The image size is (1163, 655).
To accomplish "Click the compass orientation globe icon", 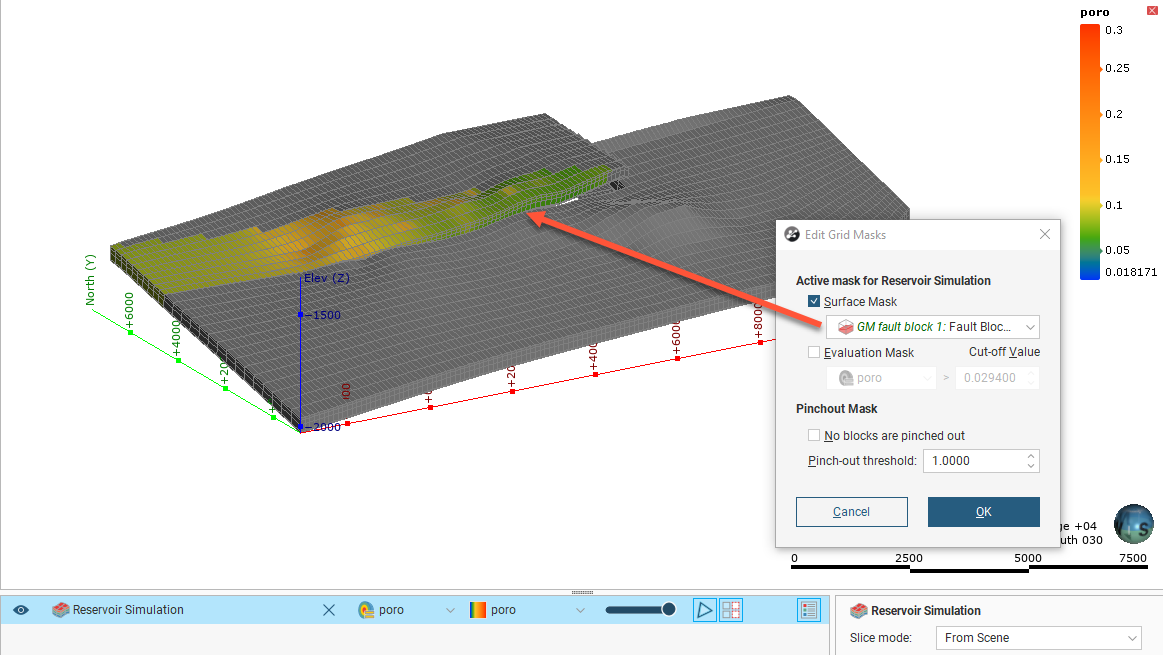I will (1133, 524).
